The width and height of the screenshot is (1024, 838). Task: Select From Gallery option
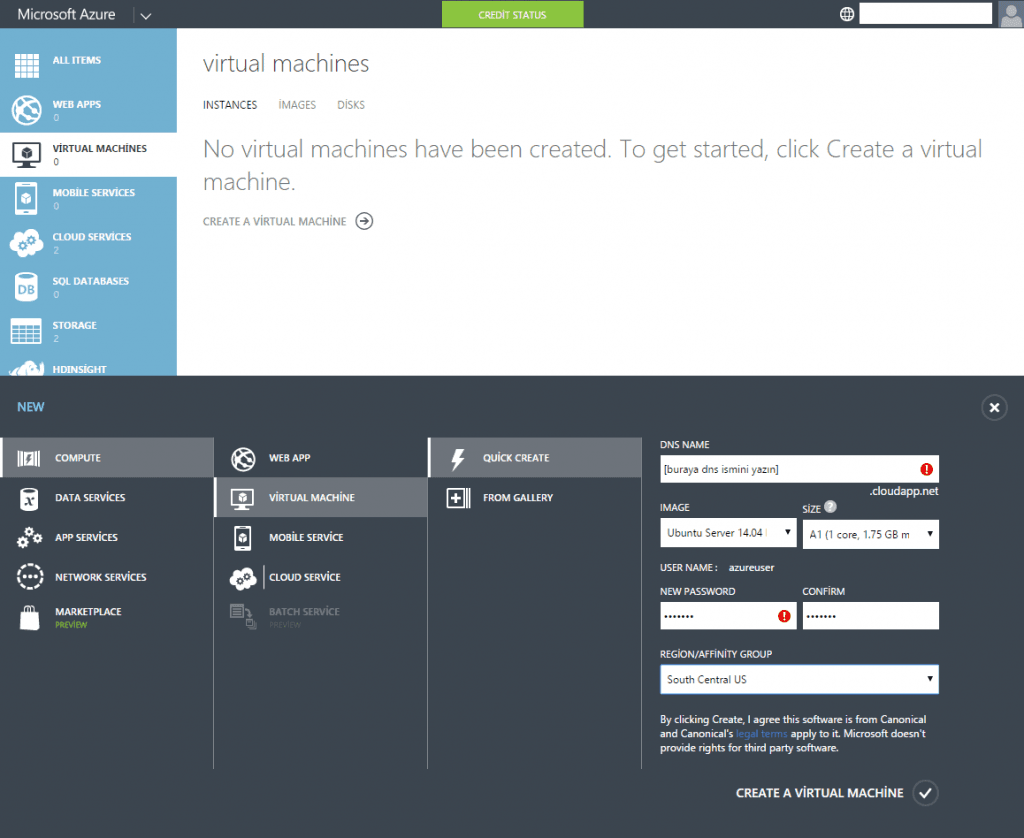tap(517, 497)
